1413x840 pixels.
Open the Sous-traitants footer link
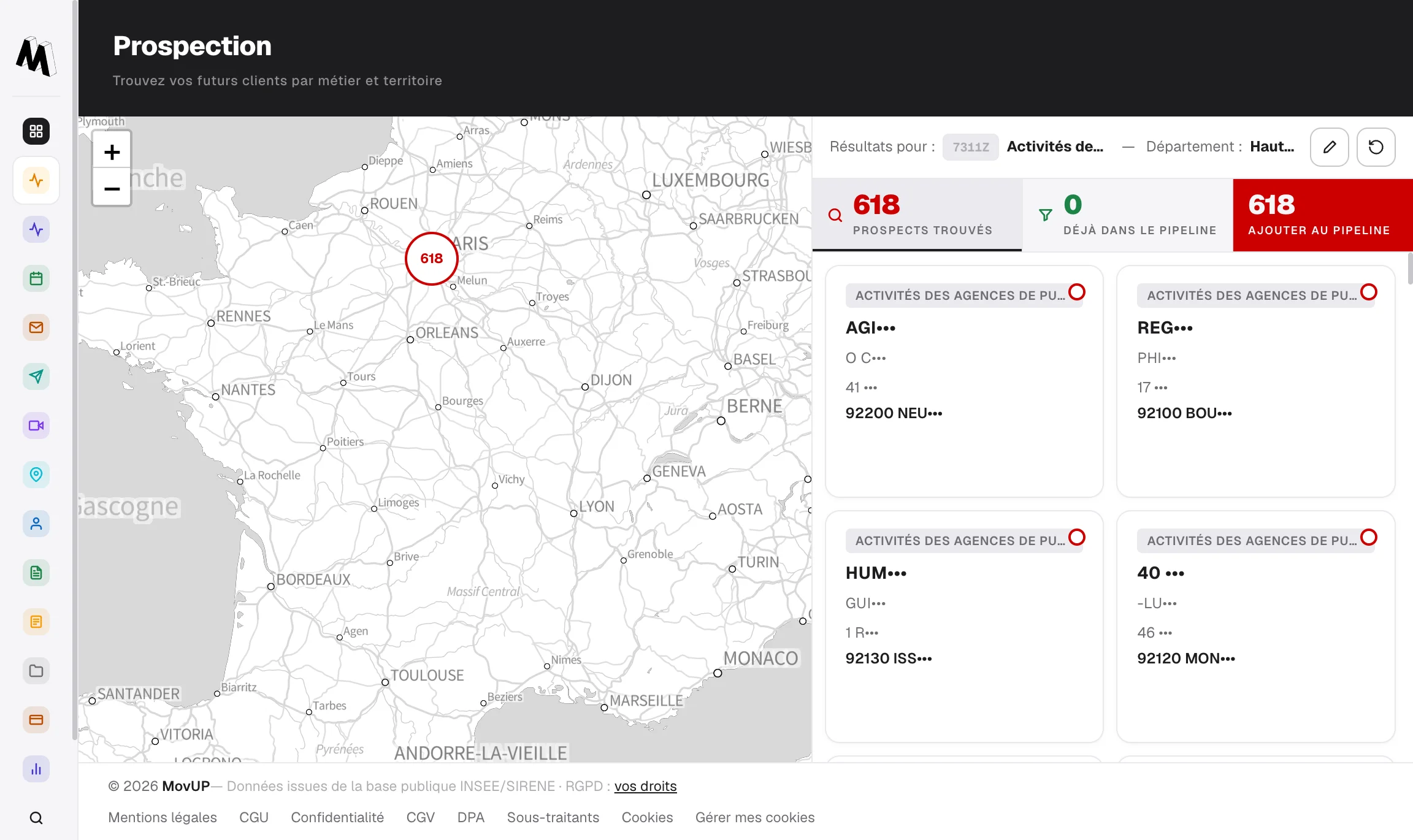[553, 817]
